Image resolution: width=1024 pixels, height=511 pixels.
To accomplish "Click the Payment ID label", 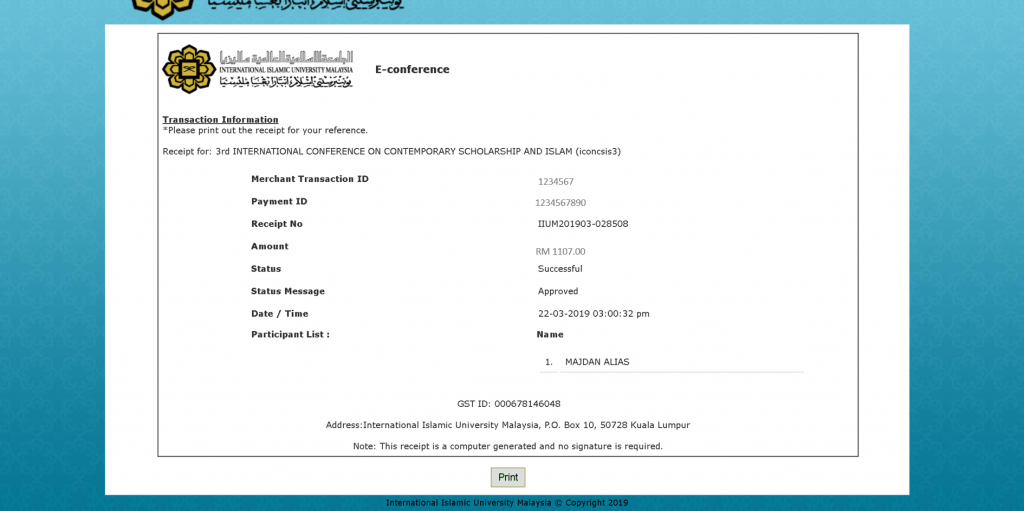I will (279, 201).
